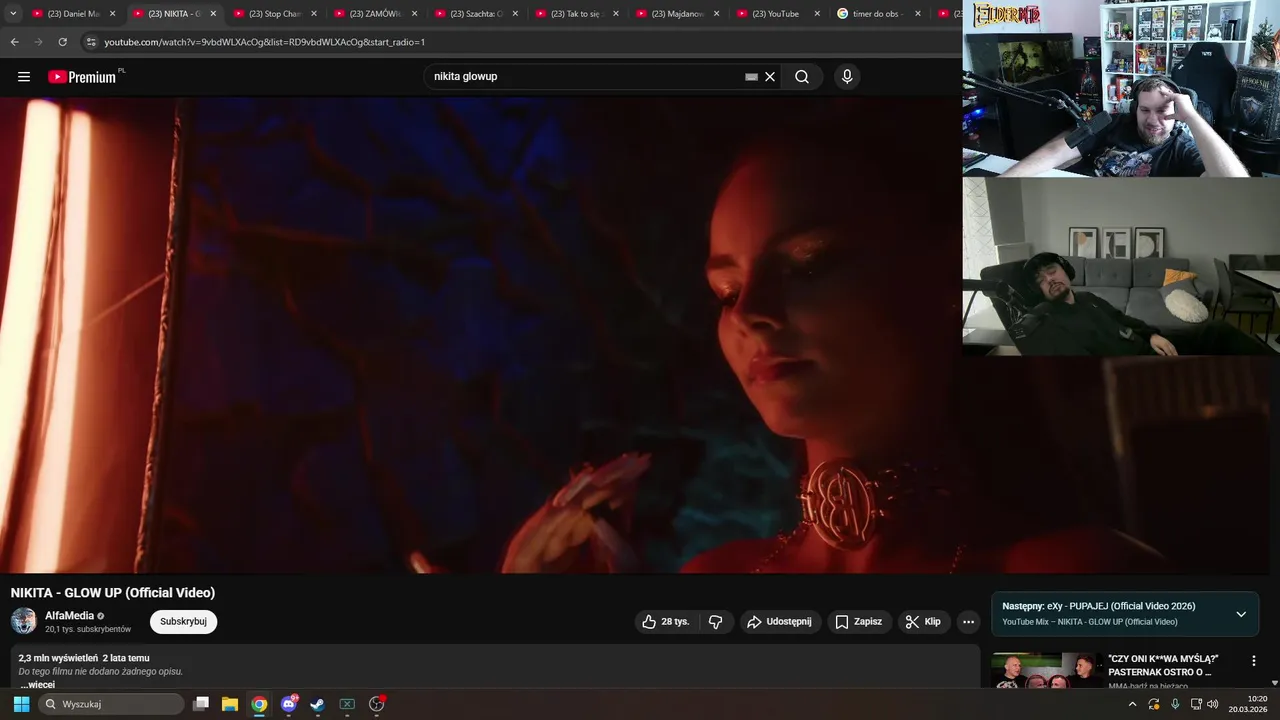Clear the 'nikita glowup' search text

pyautogui.click(x=770, y=77)
